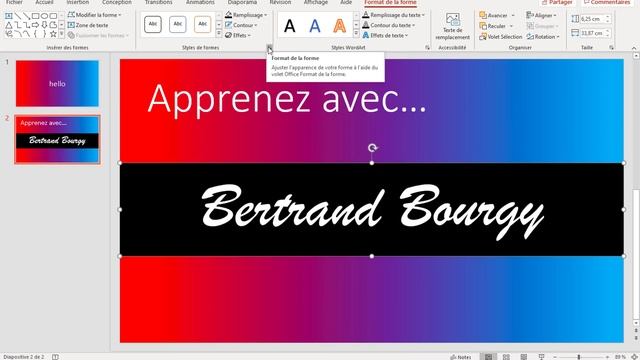Switch to Accueil tab
This screenshot has width=640, height=360.
(44, 2)
